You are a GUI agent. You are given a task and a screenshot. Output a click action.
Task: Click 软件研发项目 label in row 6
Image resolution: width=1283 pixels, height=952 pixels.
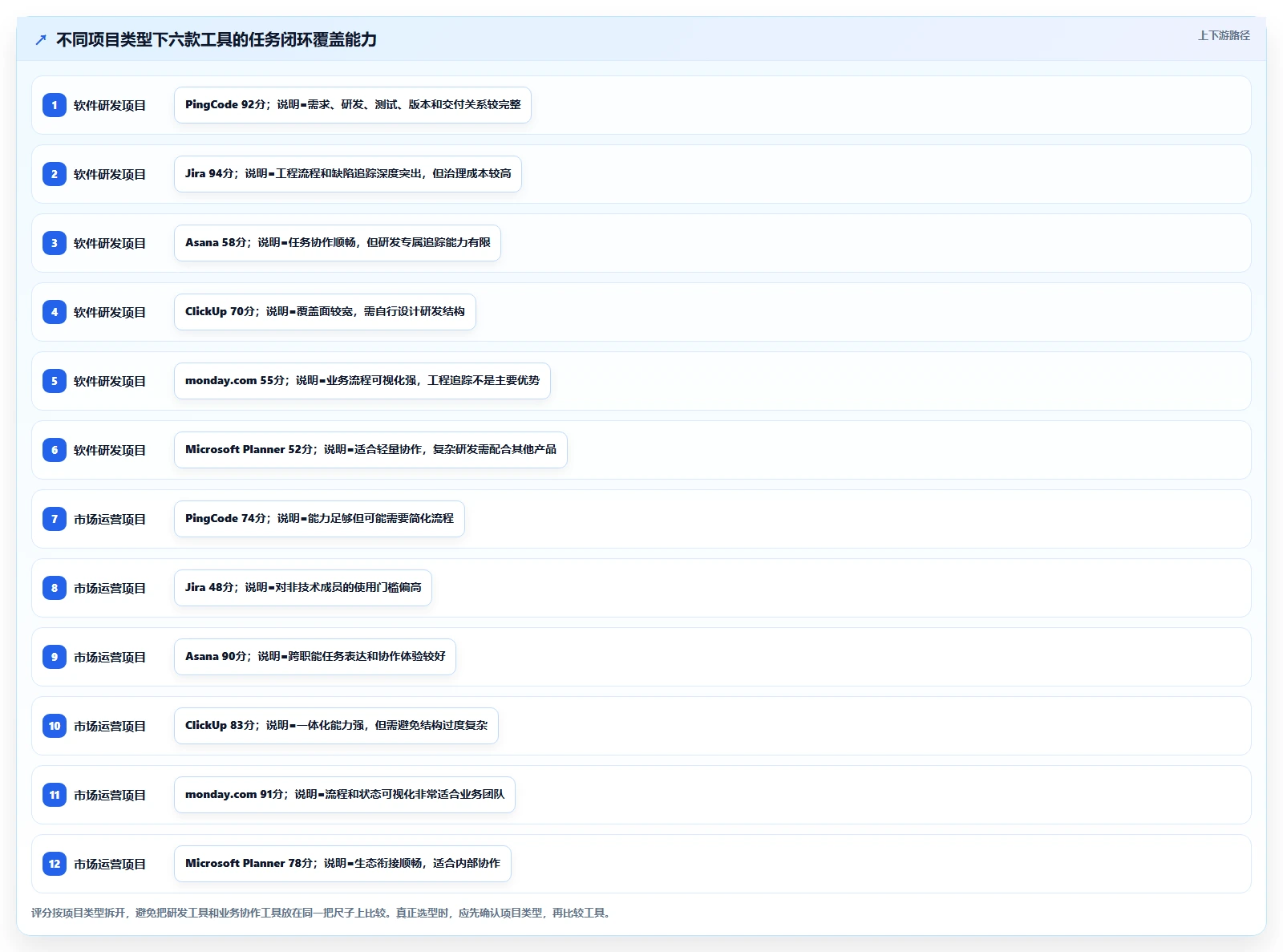coord(110,450)
